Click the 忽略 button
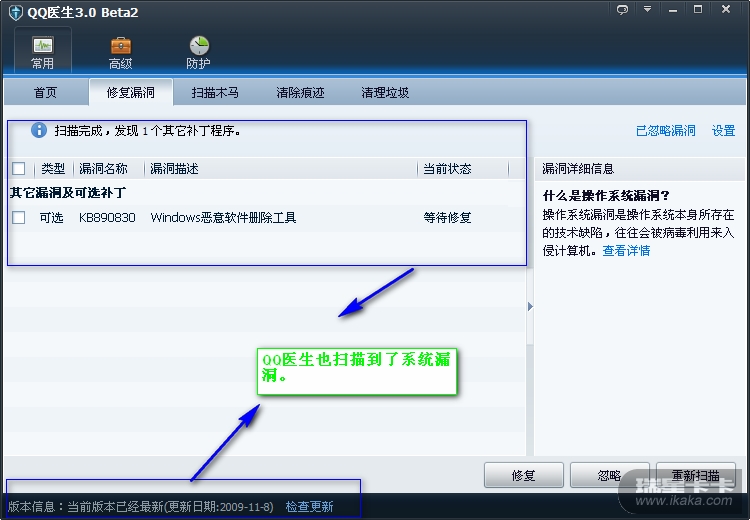750x520 pixels. (609, 475)
